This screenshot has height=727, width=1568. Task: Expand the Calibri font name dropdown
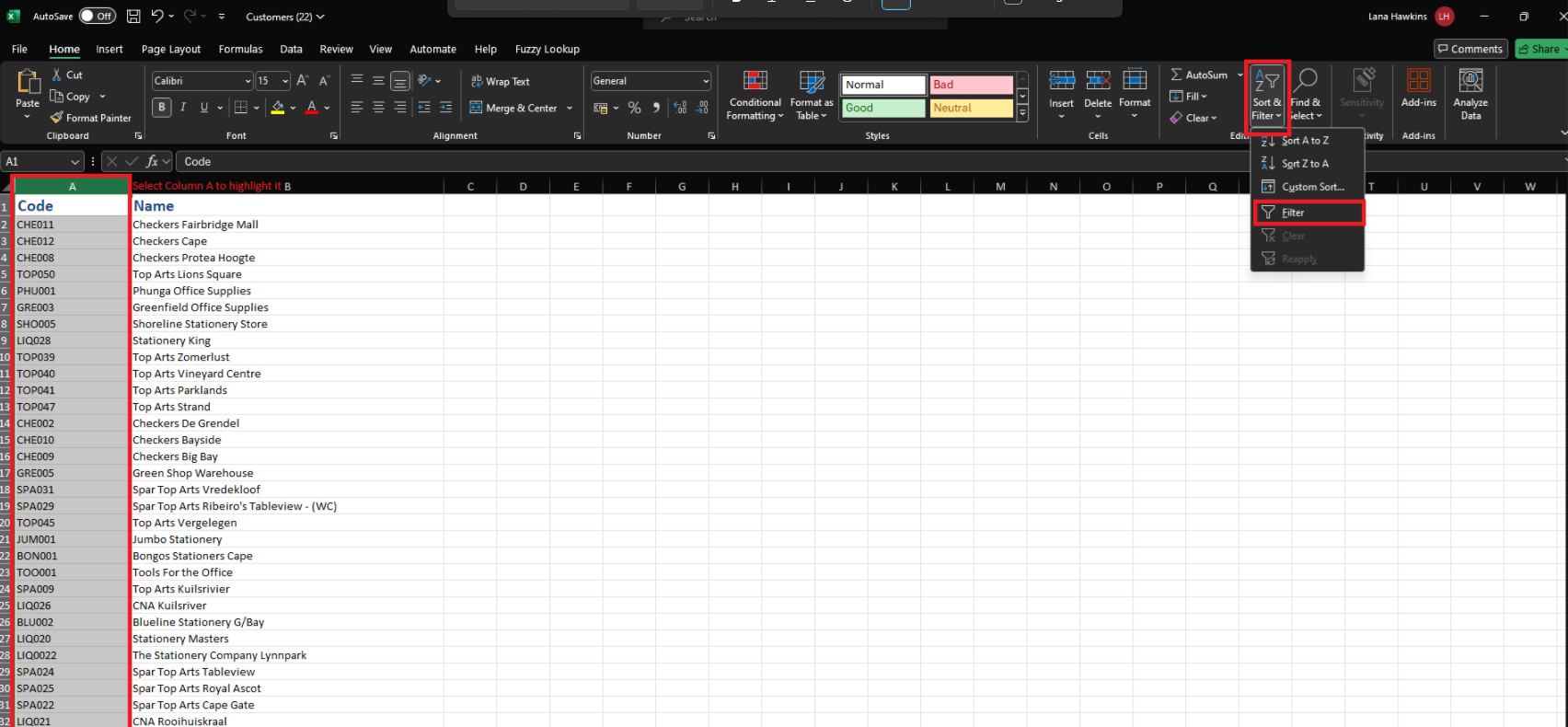(248, 81)
